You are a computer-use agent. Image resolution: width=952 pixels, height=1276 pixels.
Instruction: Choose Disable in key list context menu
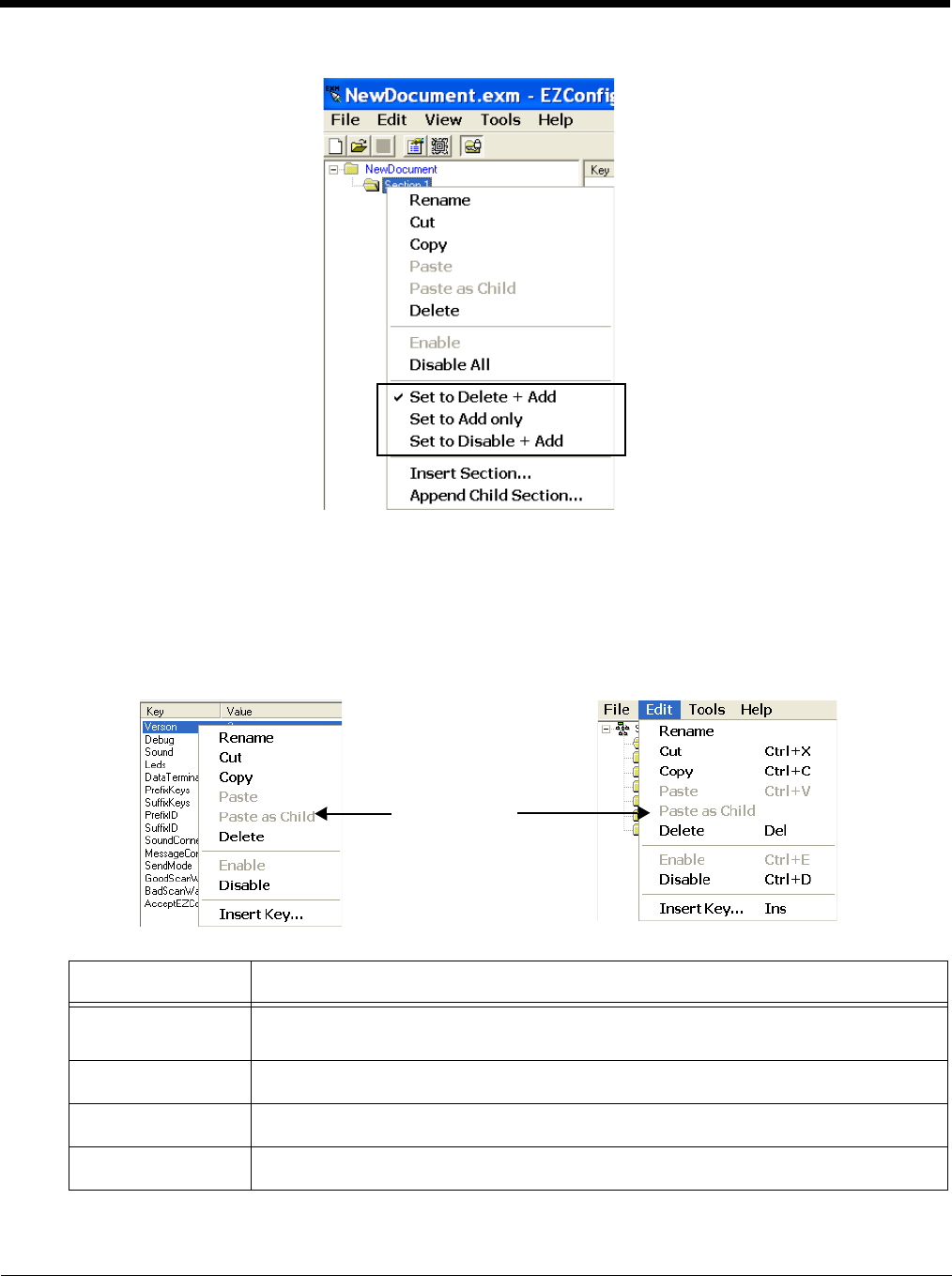269,885
